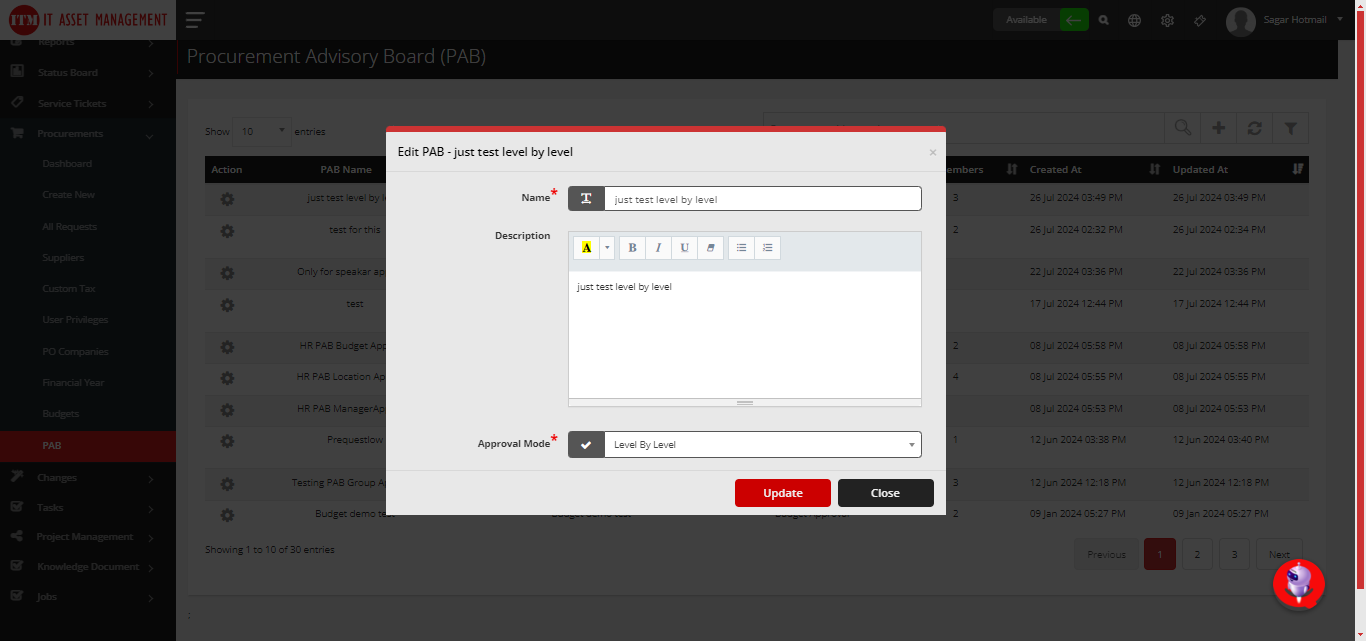
Task: Open the chatbot assistant icon
Action: pyautogui.click(x=1298, y=583)
